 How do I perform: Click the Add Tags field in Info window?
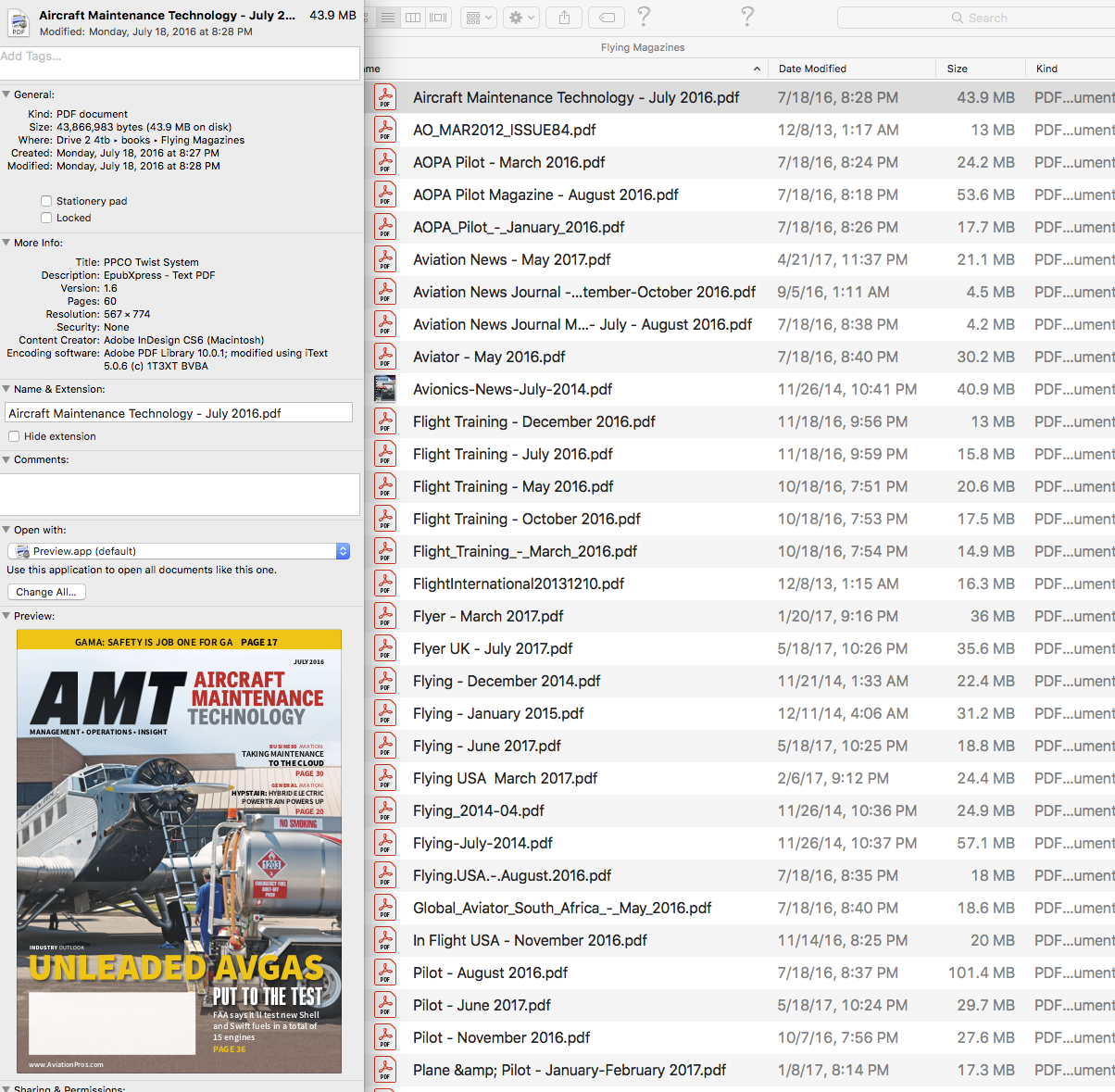coord(180,63)
